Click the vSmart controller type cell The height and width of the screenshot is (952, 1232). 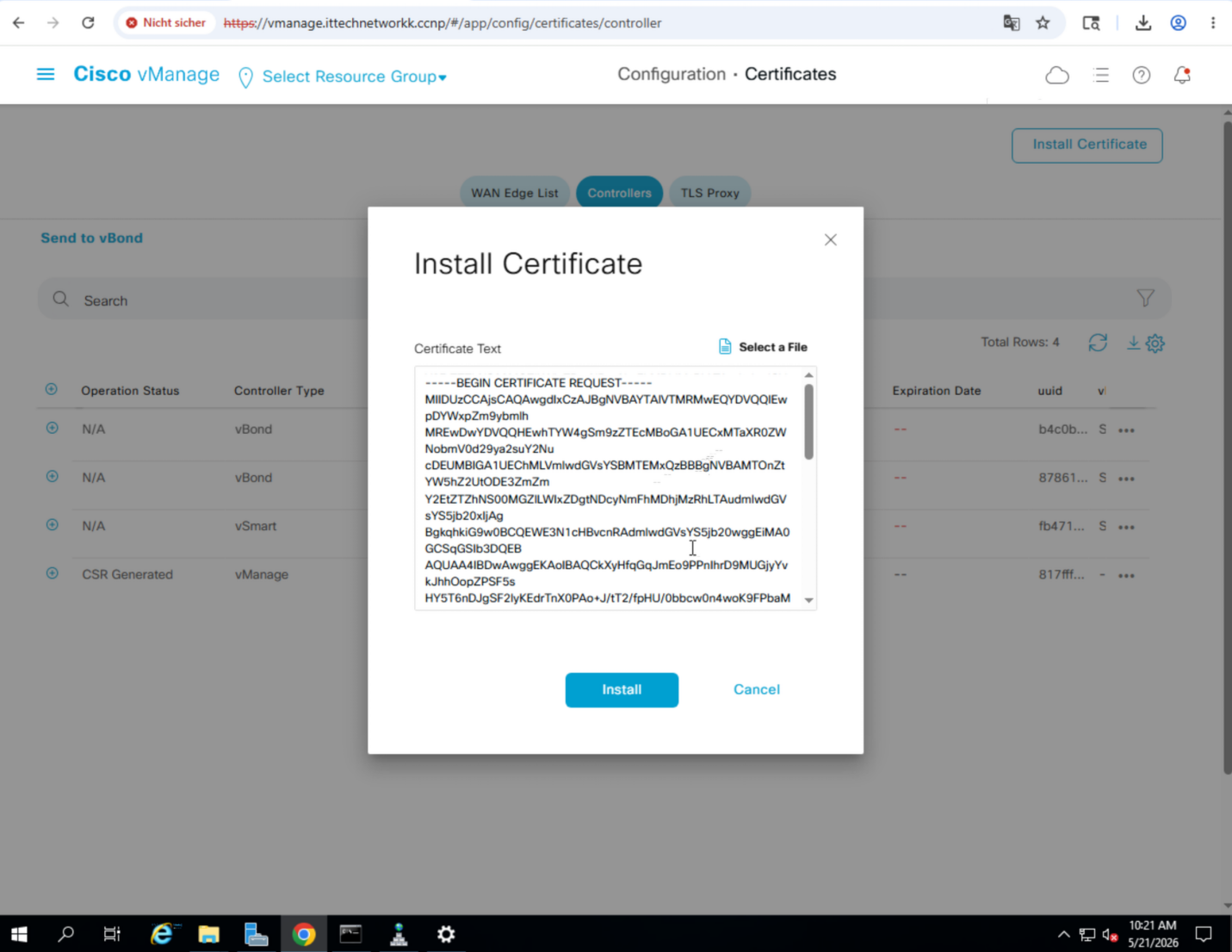coord(256,526)
